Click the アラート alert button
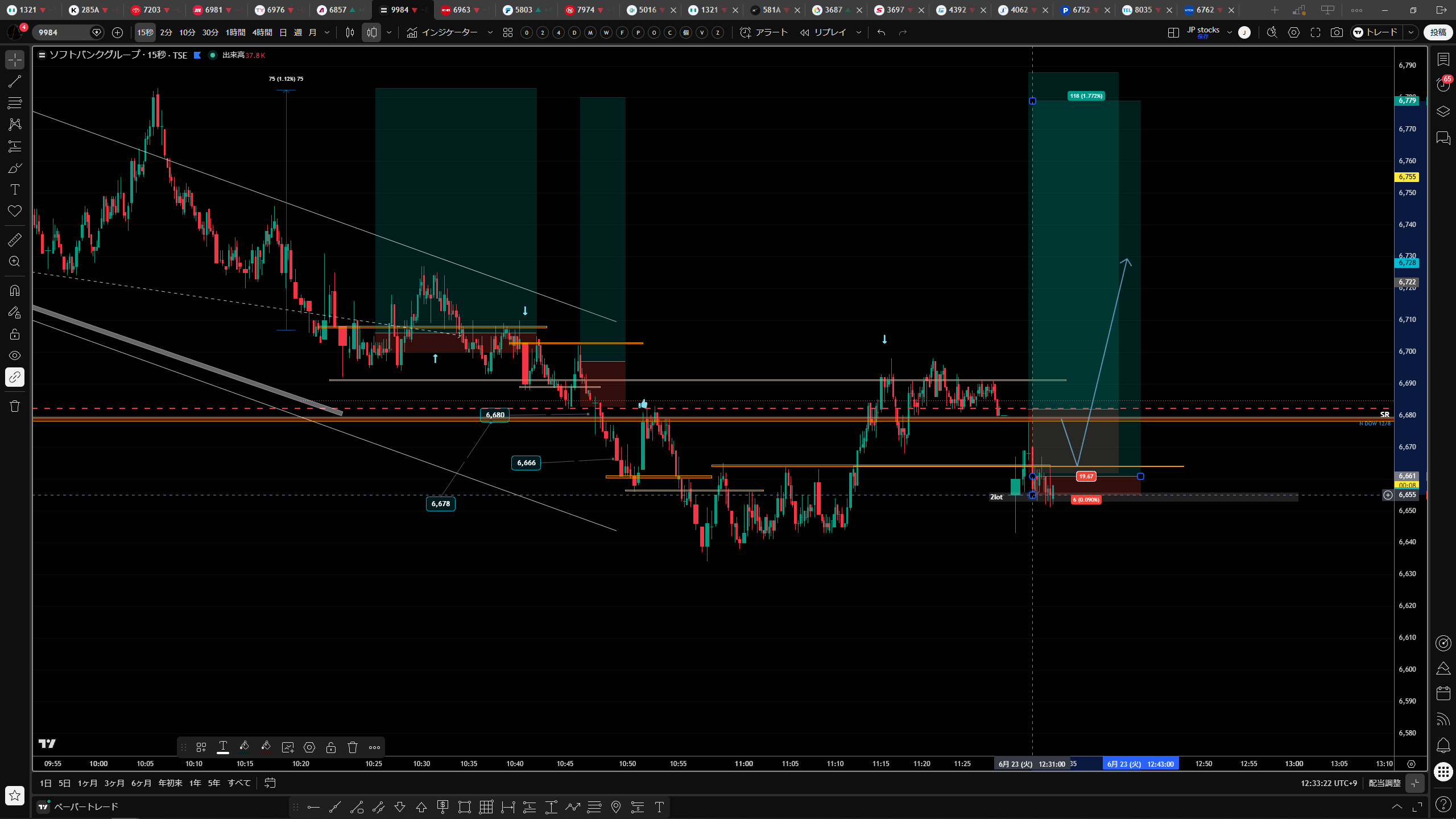The height and width of the screenshot is (819, 1456). coord(764,32)
